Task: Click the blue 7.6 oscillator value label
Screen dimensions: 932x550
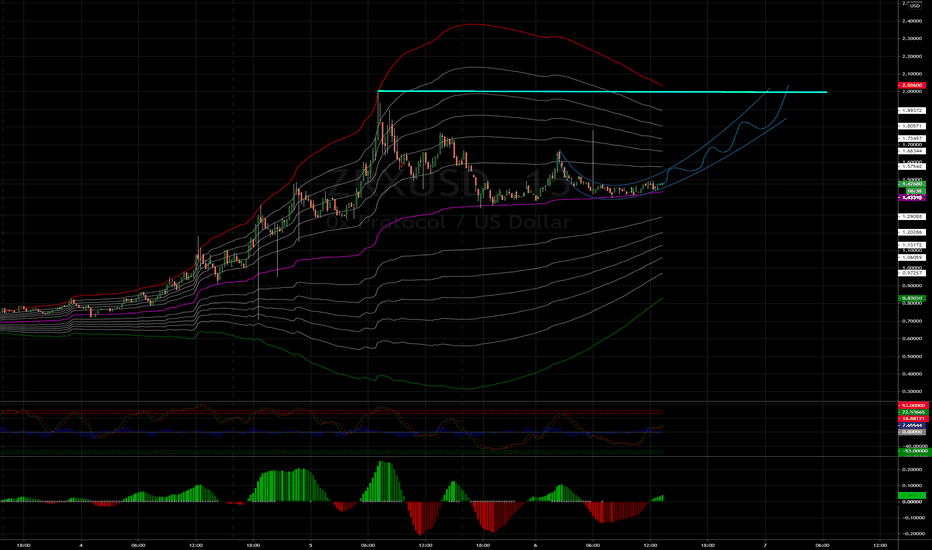Action: 914,426
